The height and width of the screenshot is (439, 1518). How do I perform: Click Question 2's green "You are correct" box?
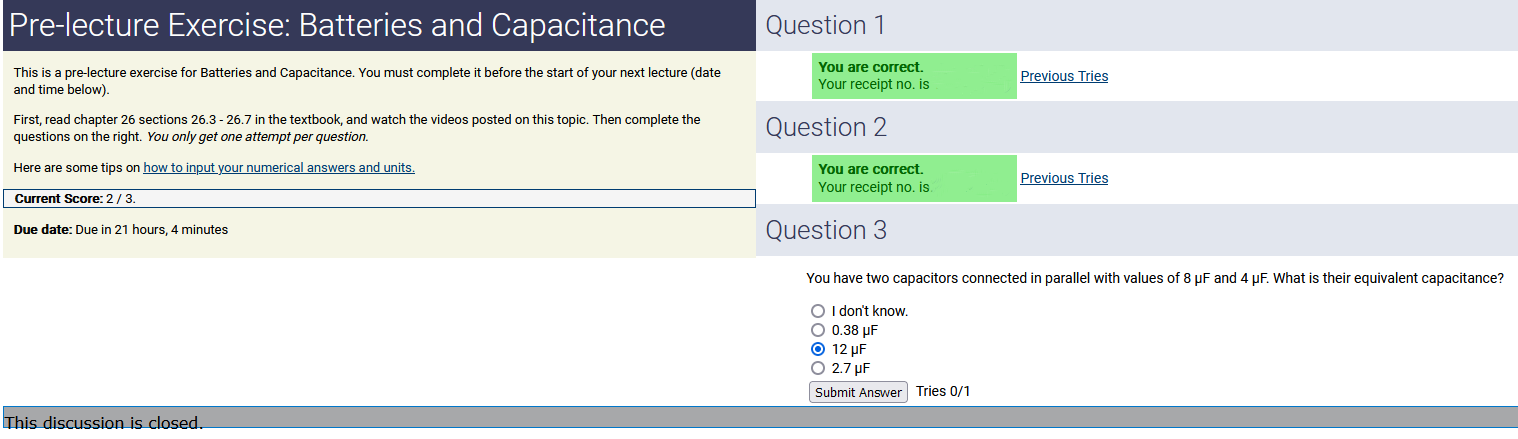[914, 178]
